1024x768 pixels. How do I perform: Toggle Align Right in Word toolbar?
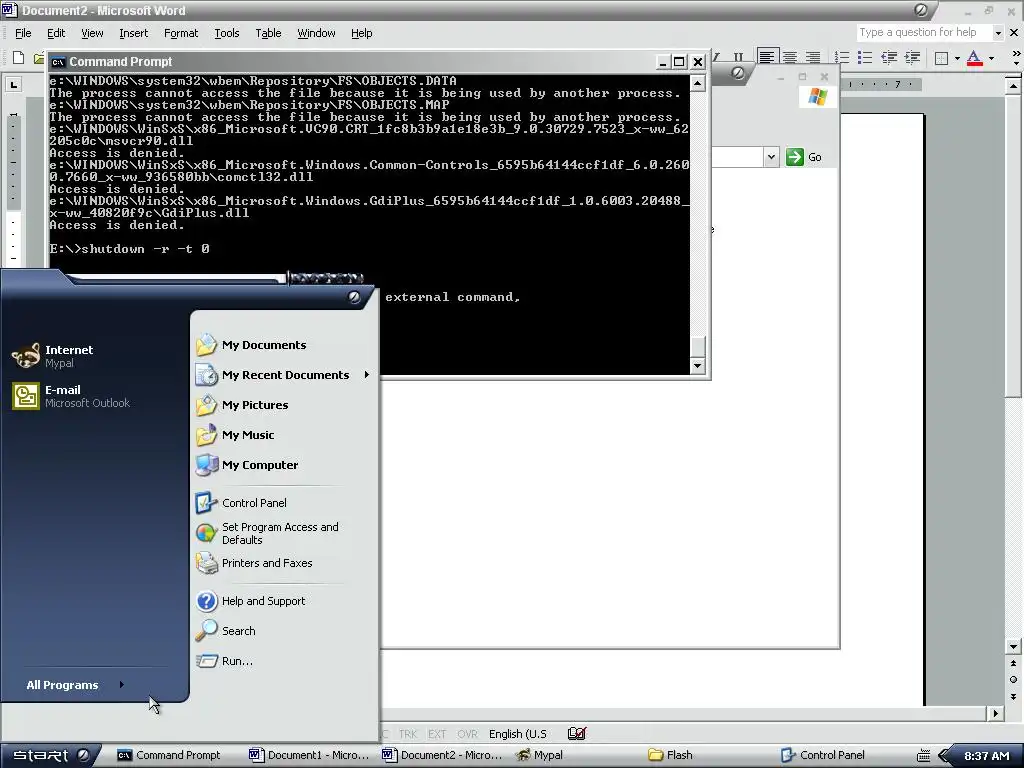click(812, 57)
